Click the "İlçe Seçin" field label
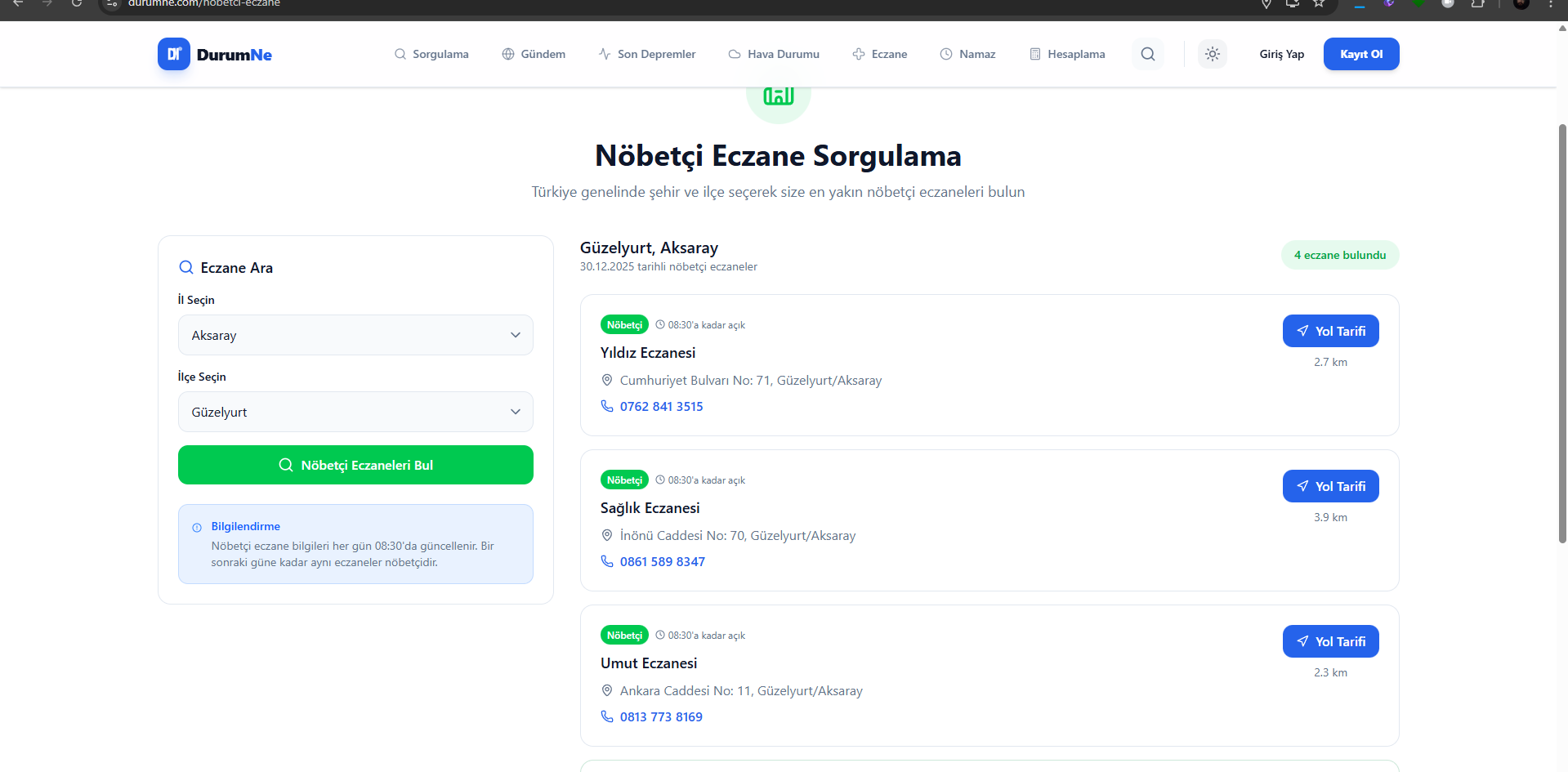Image resolution: width=1568 pixels, height=772 pixels. point(202,377)
